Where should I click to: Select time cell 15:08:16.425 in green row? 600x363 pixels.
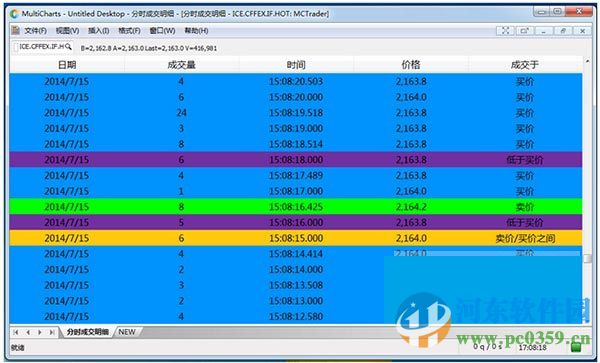coord(296,207)
